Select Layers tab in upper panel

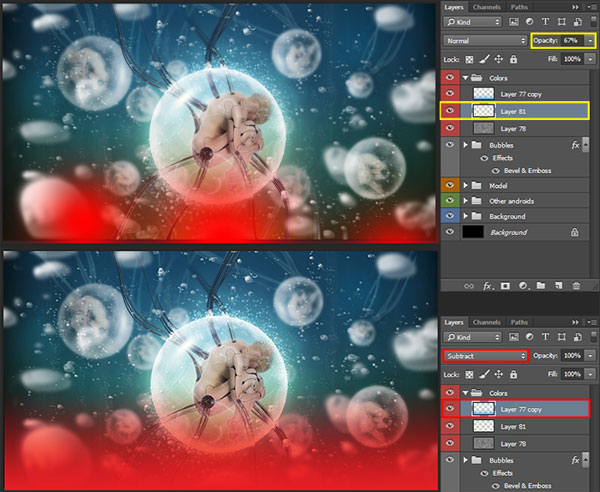click(x=454, y=7)
